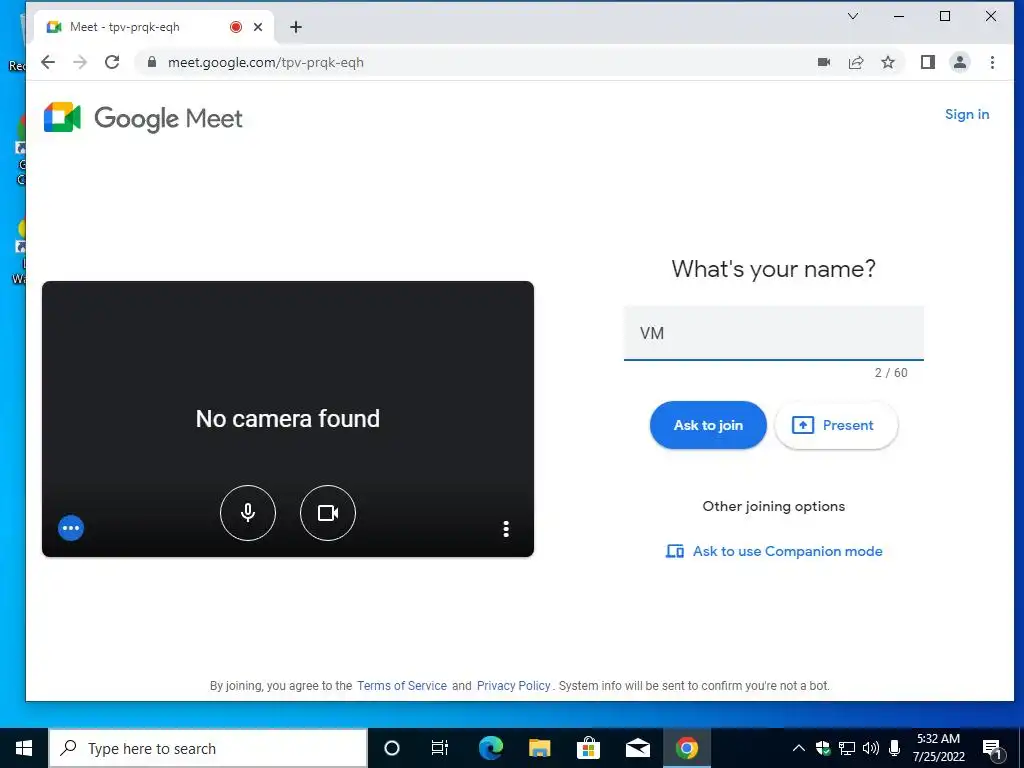This screenshot has width=1024, height=768.
Task: Click the Google Meet logo
Action: point(143,118)
